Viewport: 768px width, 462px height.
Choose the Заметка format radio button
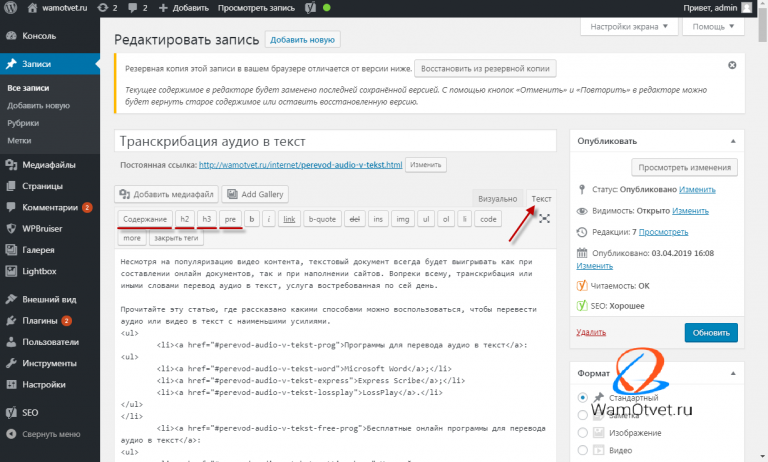[x=582, y=414]
